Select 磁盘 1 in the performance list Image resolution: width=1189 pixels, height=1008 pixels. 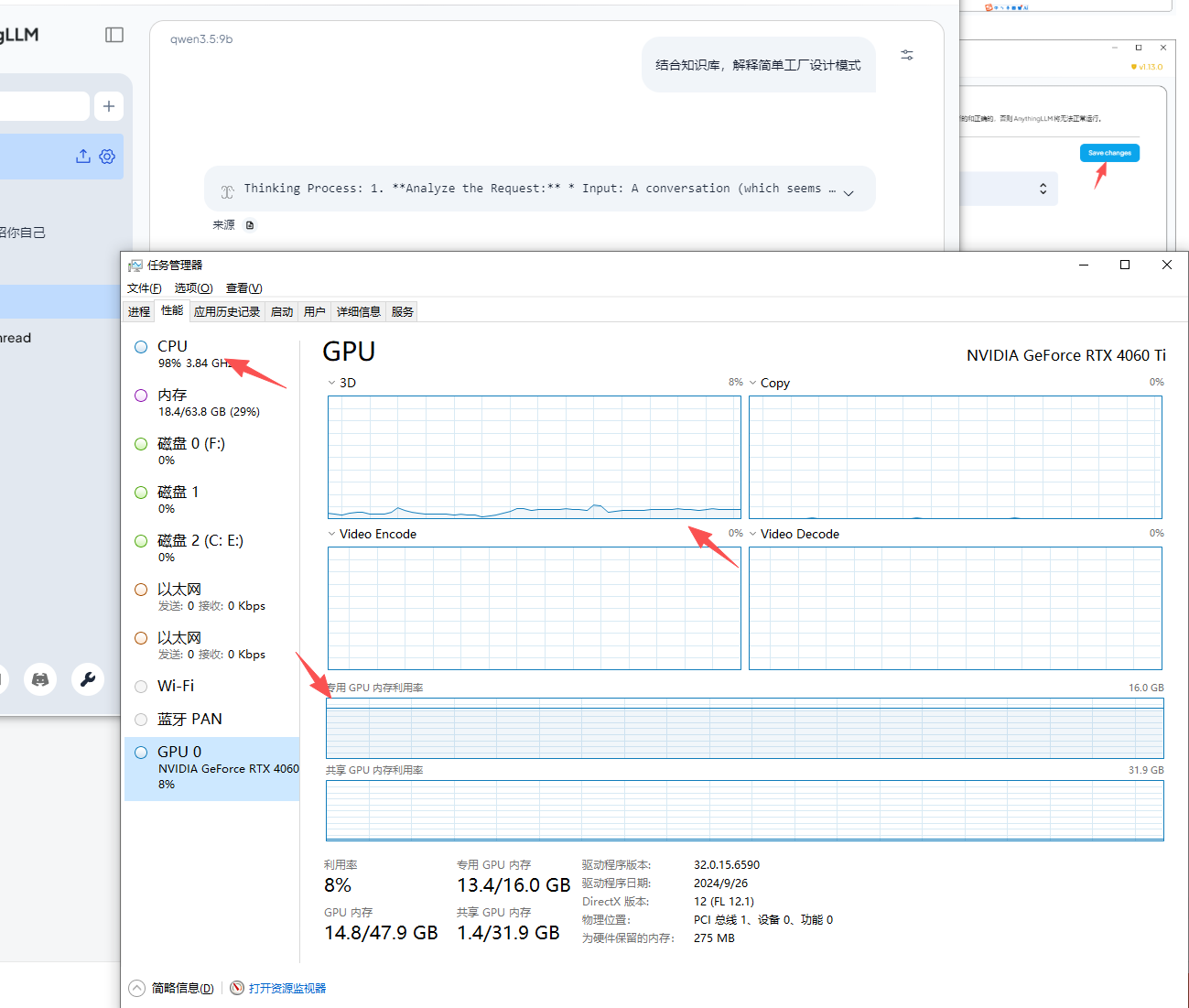tap(212, 499)
